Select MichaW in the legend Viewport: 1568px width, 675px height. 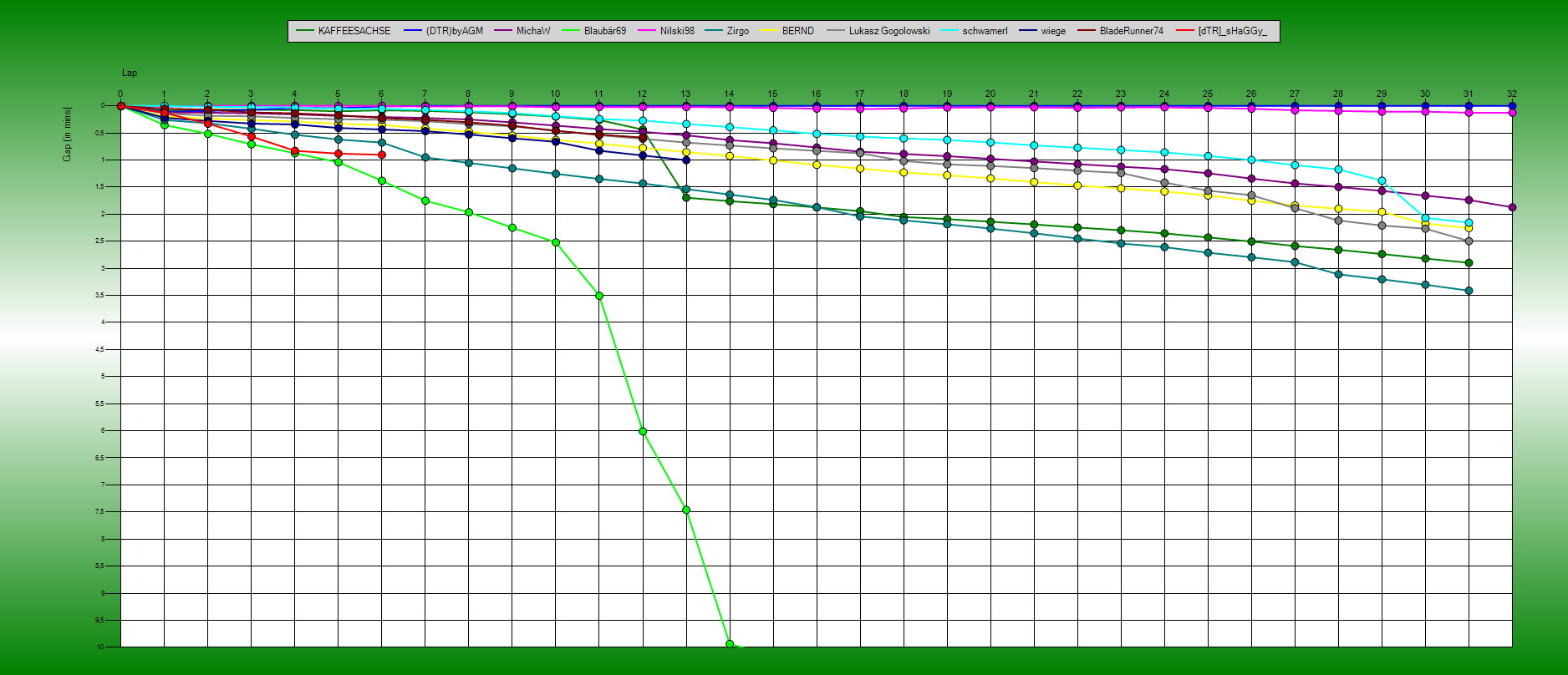(x=522, y=31)
